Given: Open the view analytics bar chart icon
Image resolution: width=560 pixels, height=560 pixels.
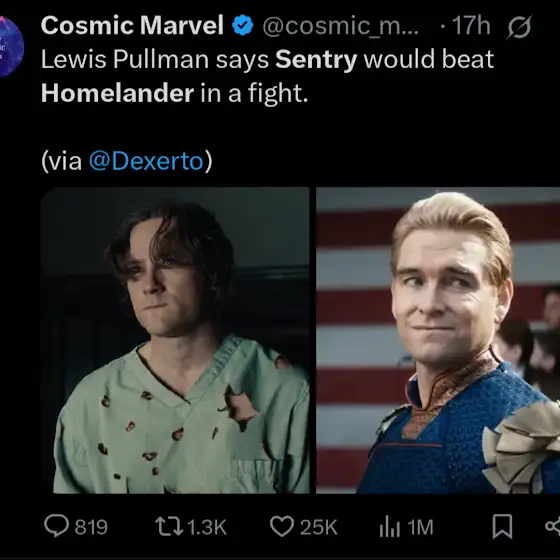Looking at the screenshot, I should coord(389,527).
